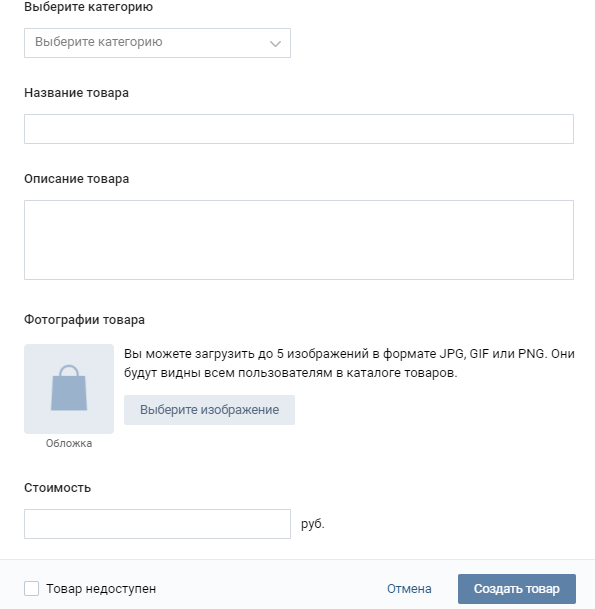Click the image upload hint paragraph
The width and height of the screenshot is (595, 609).
tap(349, 363)
